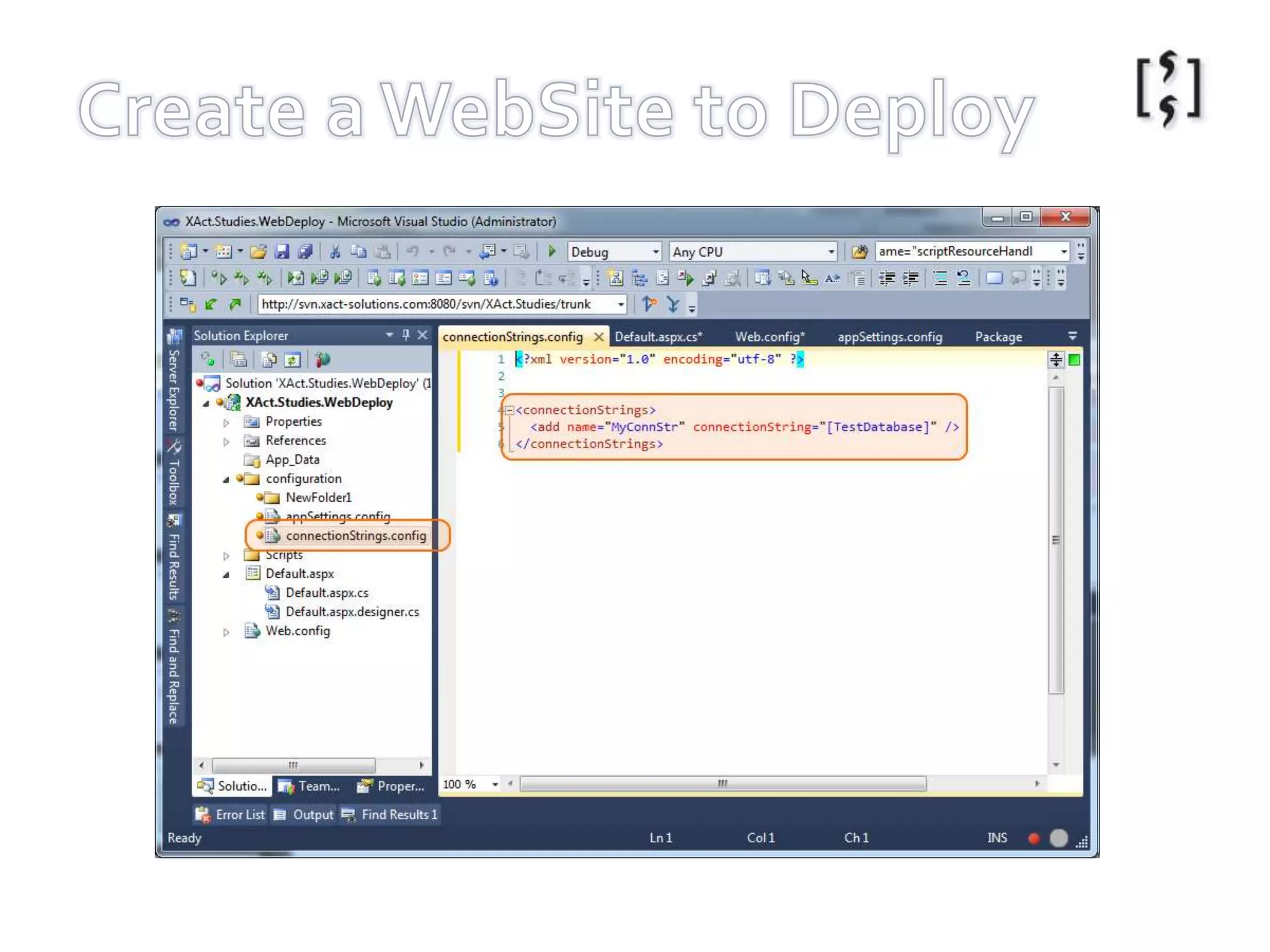Click the Find in Files icon
Screen dimensions: 1270x952
[859, 252]
